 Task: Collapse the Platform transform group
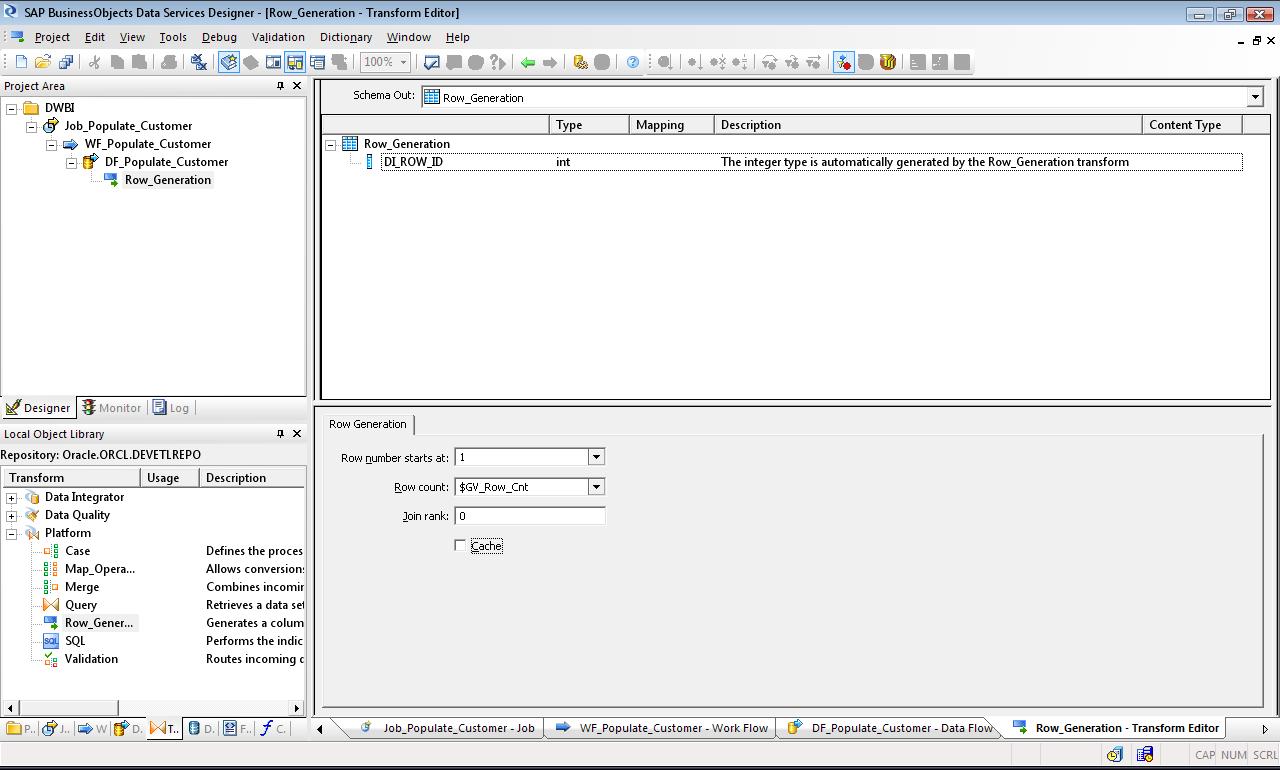(x=12, y=533)
